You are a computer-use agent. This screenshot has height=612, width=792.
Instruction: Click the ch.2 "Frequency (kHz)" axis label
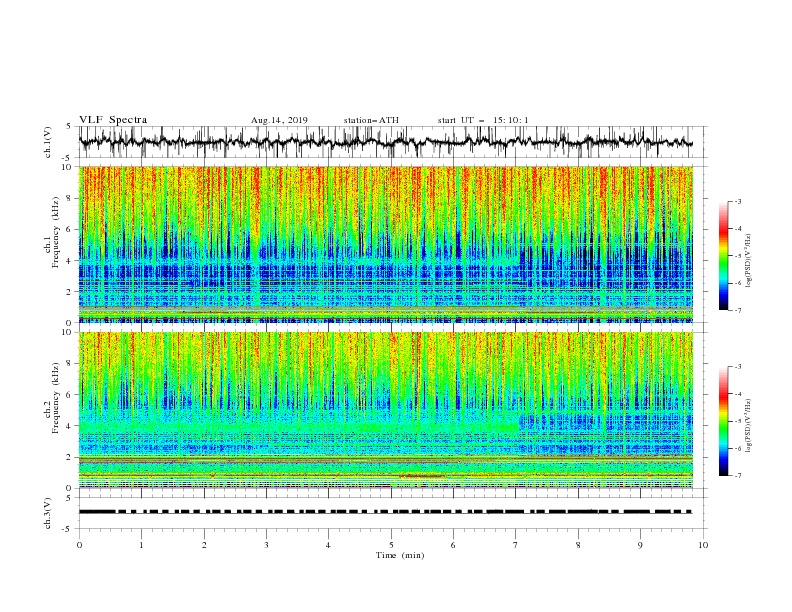tap(56, 398)
